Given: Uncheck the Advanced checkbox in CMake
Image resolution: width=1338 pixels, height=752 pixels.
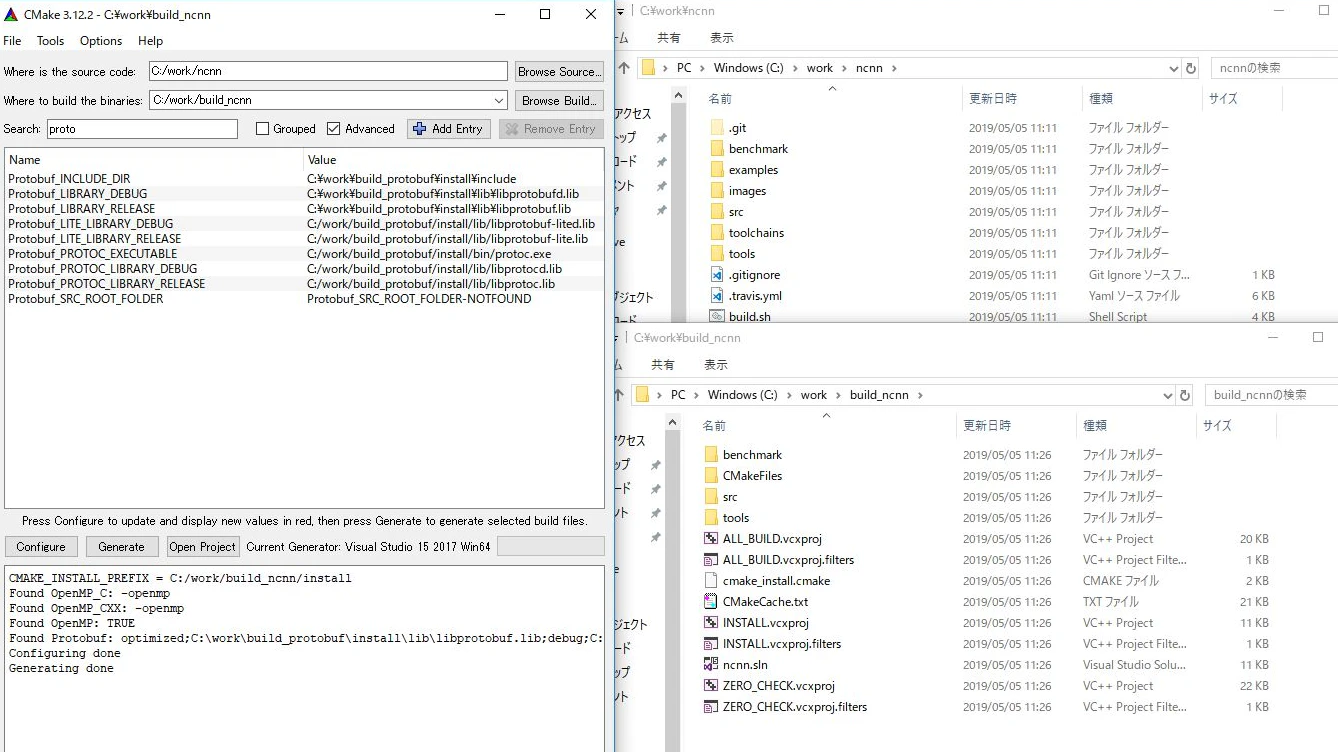Looking at the screenshot, I should 334,129.
